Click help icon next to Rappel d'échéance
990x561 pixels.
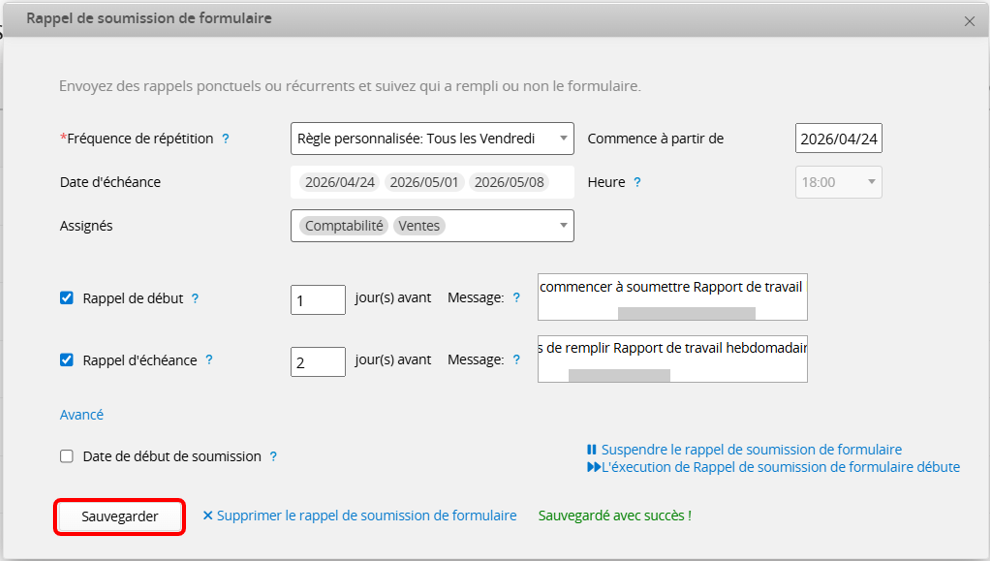tap(209, 360)
